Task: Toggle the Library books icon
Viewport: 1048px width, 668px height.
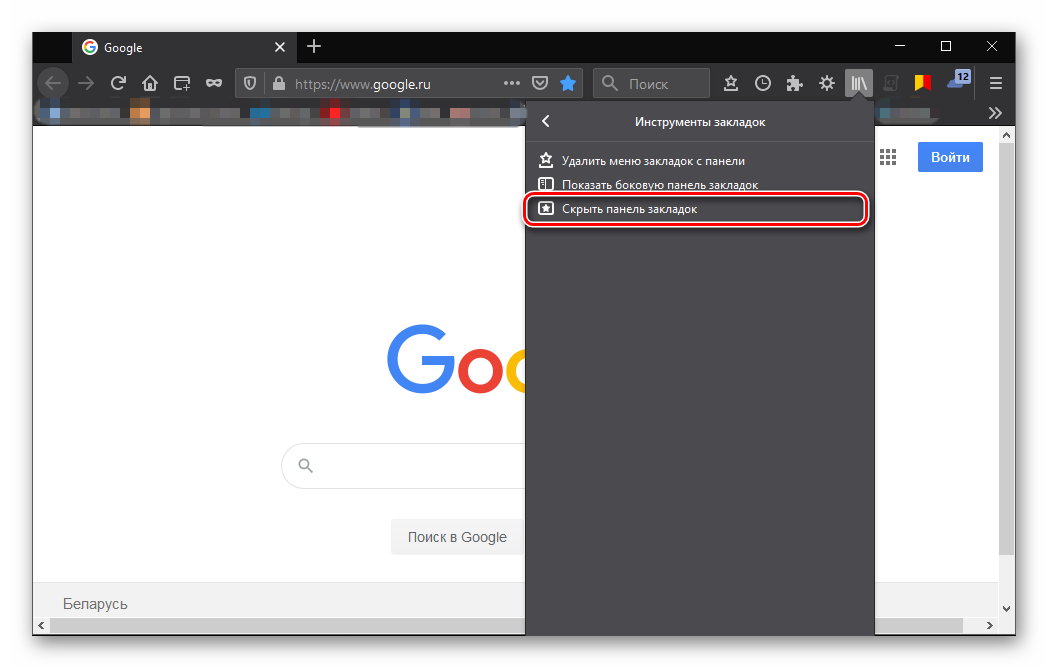Action: coord(859,84)
